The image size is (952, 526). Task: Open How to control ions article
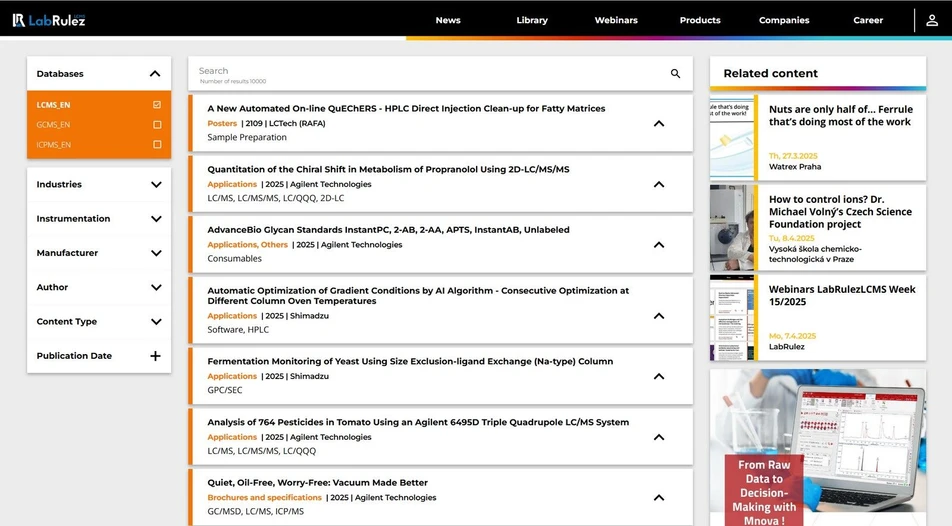pos(840,212)
